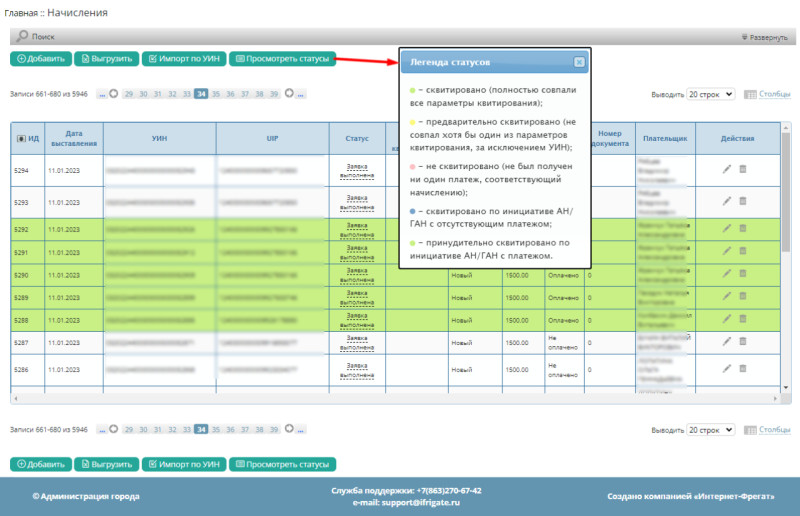Click the pencil icon for record 5293
The height and width of the screenshot is (516, 800).
pos(727,200)
